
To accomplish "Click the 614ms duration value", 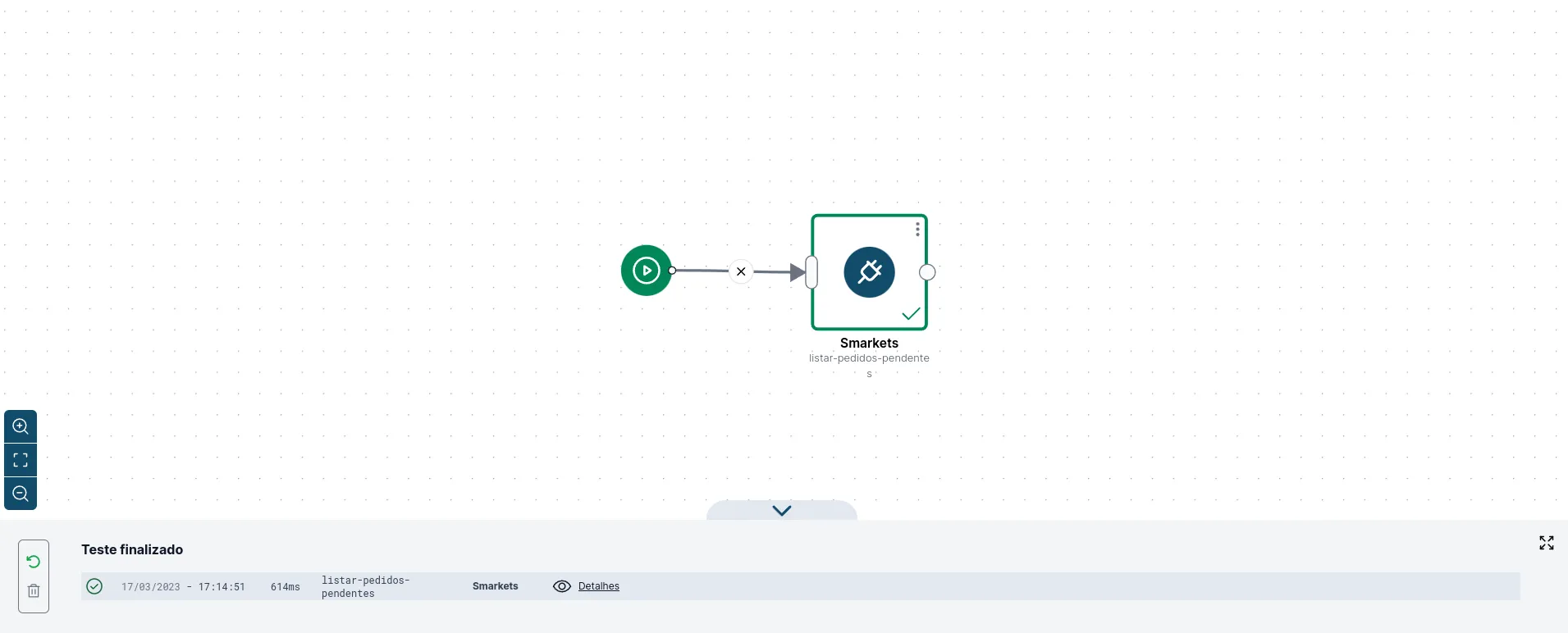I will coord(286,587).
